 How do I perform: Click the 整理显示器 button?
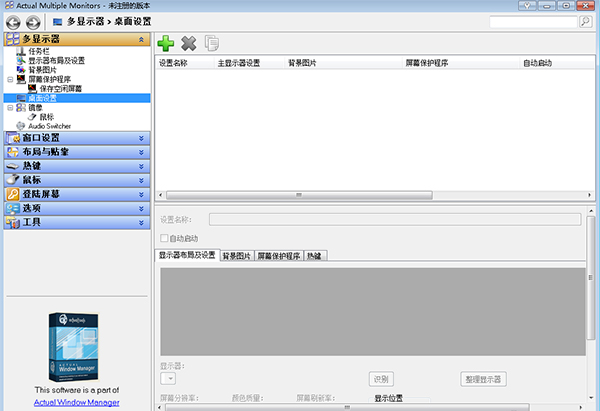483,379
